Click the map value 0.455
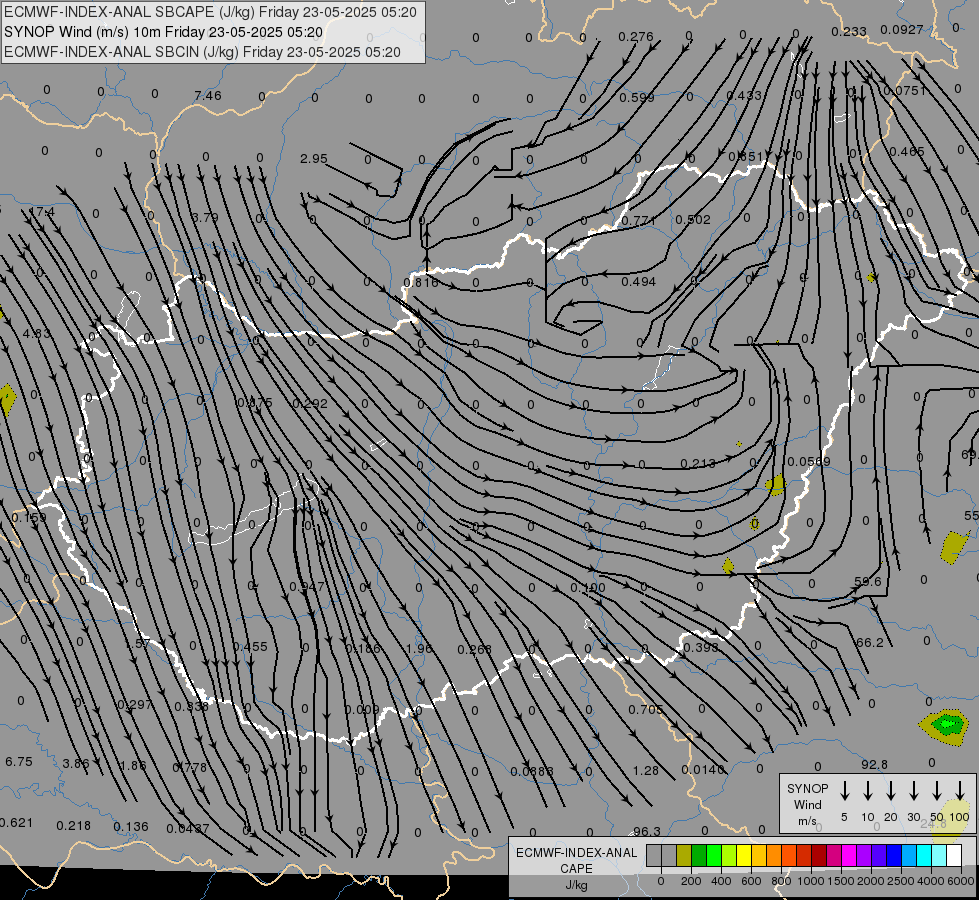The width and height of the screenshot is (979, 900). [250, 646]
